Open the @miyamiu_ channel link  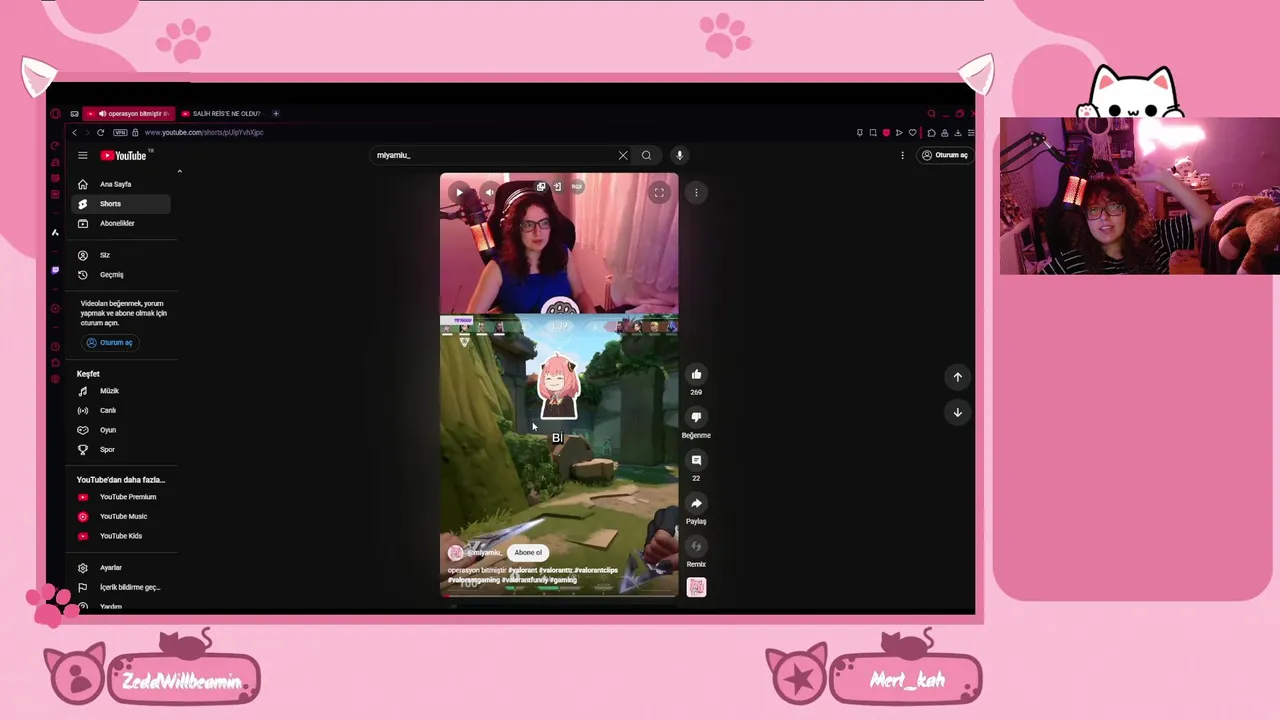[x=484, y=552]
